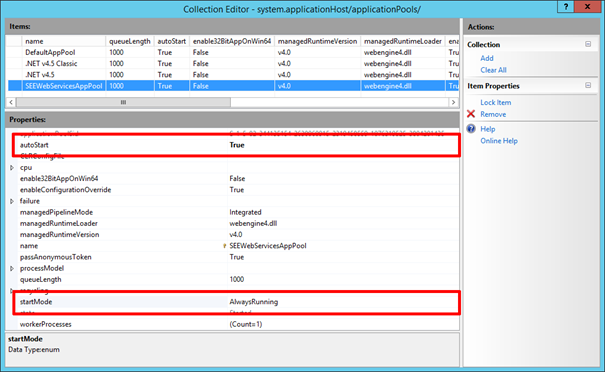Screen dimensions: 605x372
Task: Open the Help link
Action: [488, 129]
